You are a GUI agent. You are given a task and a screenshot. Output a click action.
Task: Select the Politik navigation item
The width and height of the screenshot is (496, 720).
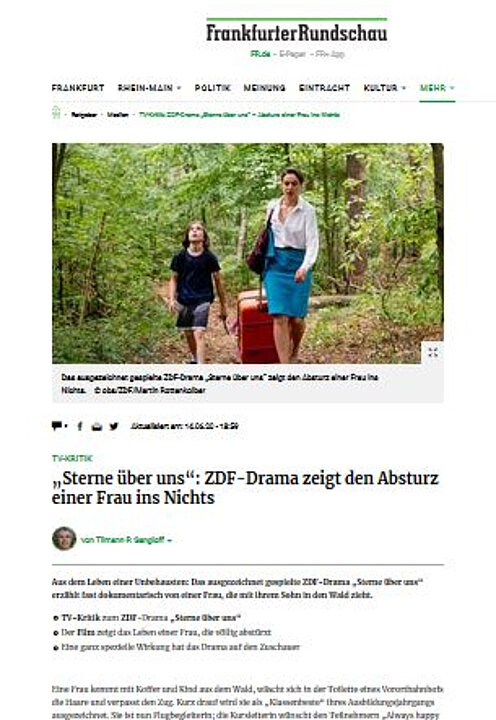coord(212,88)
